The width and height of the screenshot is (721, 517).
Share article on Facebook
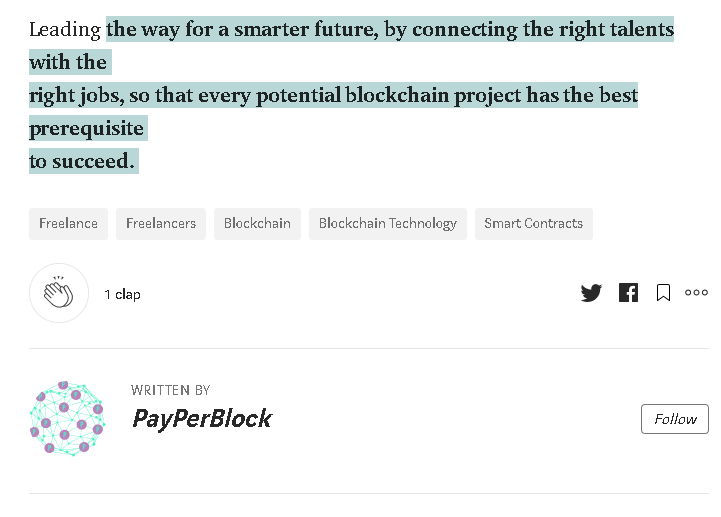point(628,293)
